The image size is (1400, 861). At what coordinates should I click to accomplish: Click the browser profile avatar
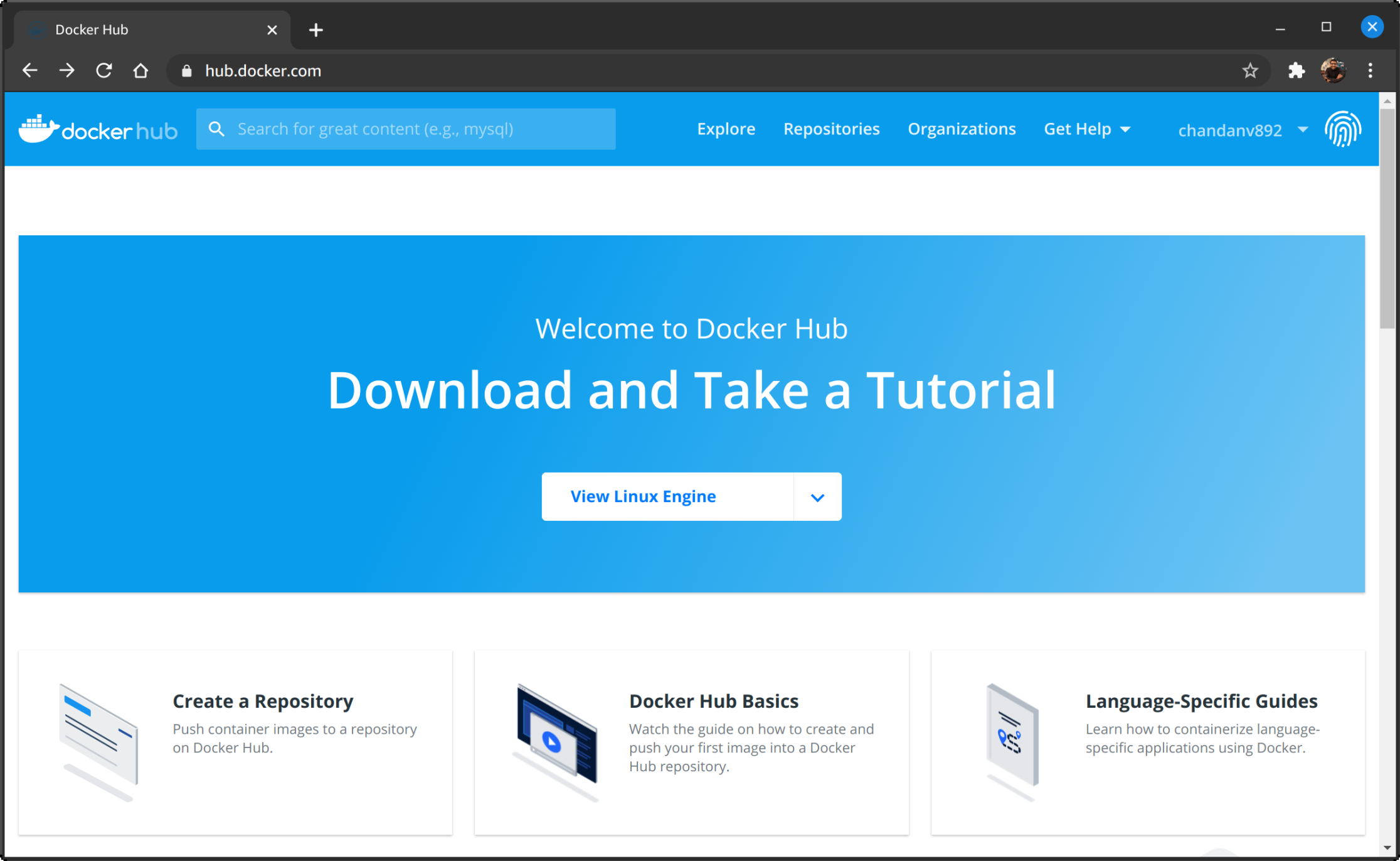(1333, 70)
